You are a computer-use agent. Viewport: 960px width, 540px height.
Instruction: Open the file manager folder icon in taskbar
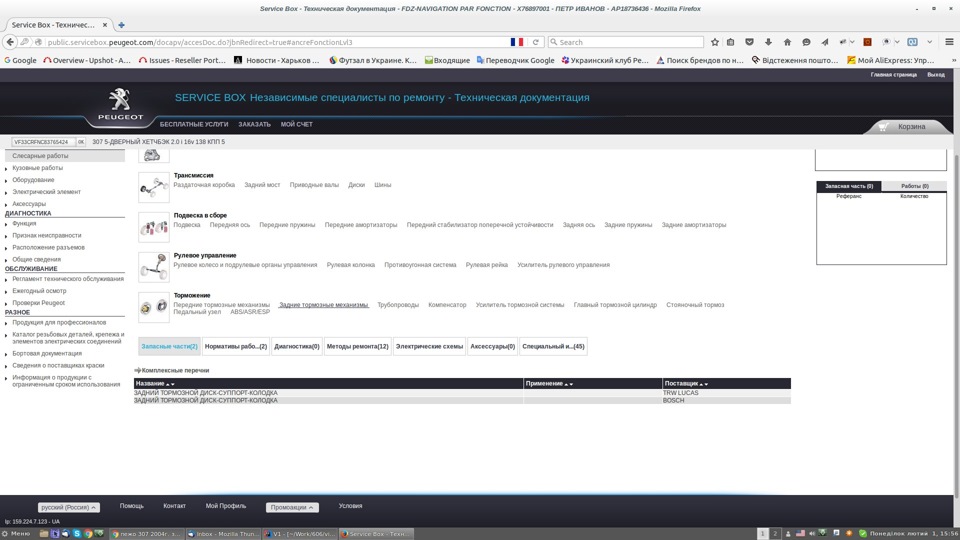point(43,533)
